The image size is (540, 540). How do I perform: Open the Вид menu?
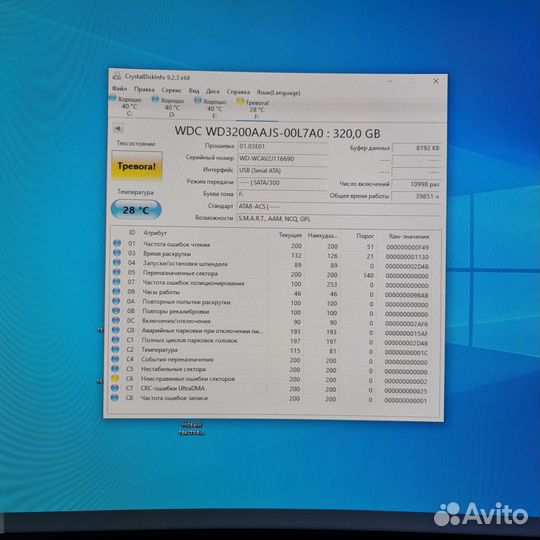point(194,91)
